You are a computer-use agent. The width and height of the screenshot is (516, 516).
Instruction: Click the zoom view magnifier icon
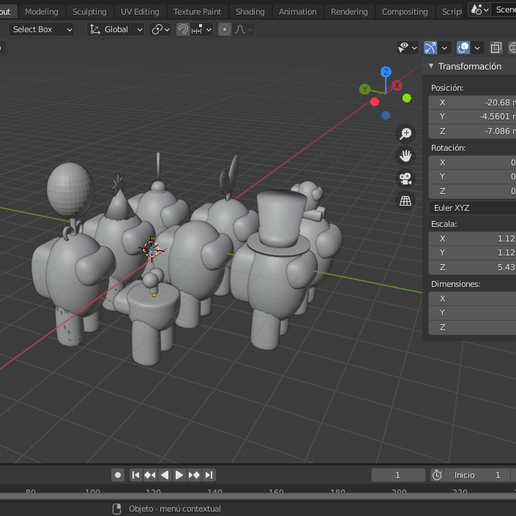click(405, 133)
